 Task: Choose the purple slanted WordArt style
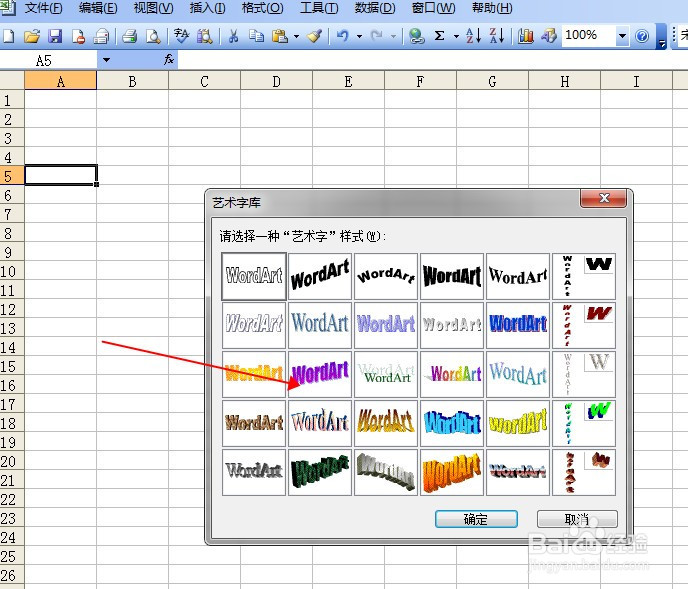pos(320,374)
